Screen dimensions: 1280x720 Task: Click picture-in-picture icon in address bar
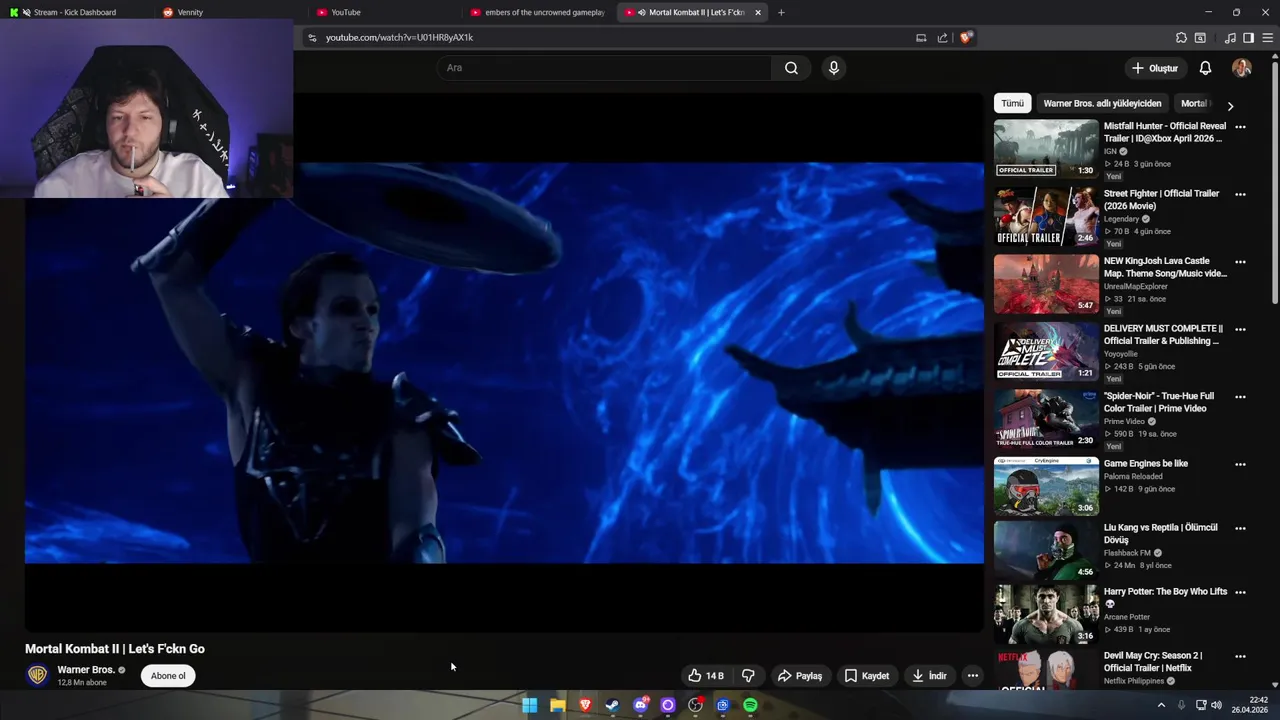[921, 38]
